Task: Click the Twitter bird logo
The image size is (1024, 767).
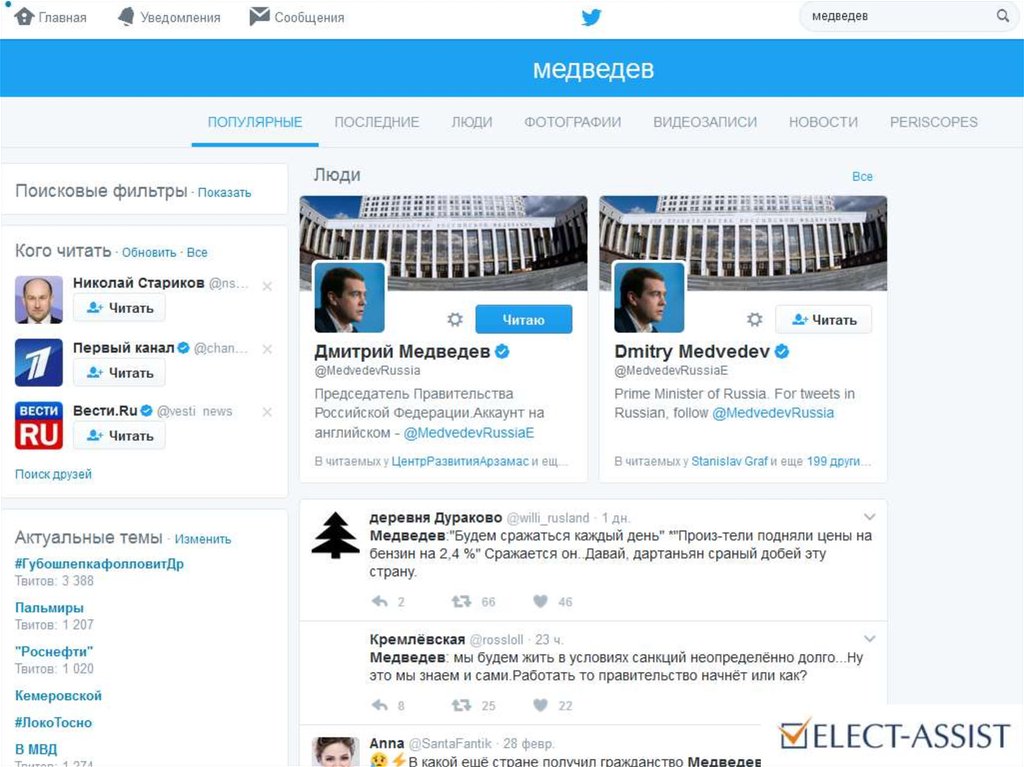Action: 591,17
